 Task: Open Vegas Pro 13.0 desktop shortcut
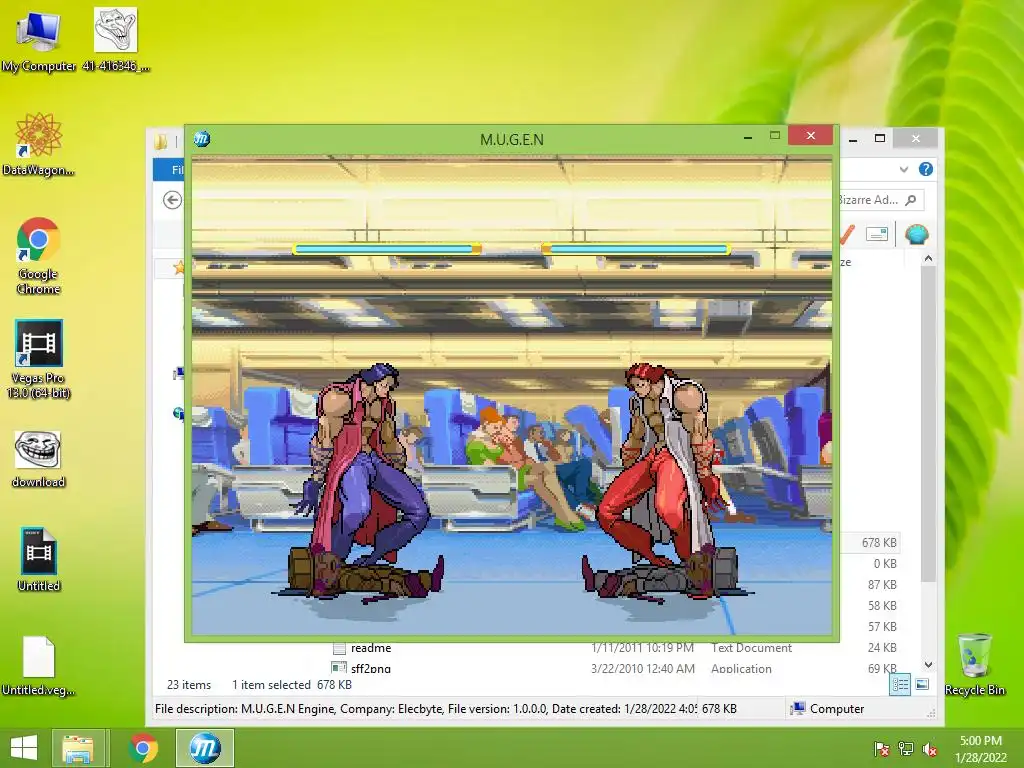[x=38, y=359]
